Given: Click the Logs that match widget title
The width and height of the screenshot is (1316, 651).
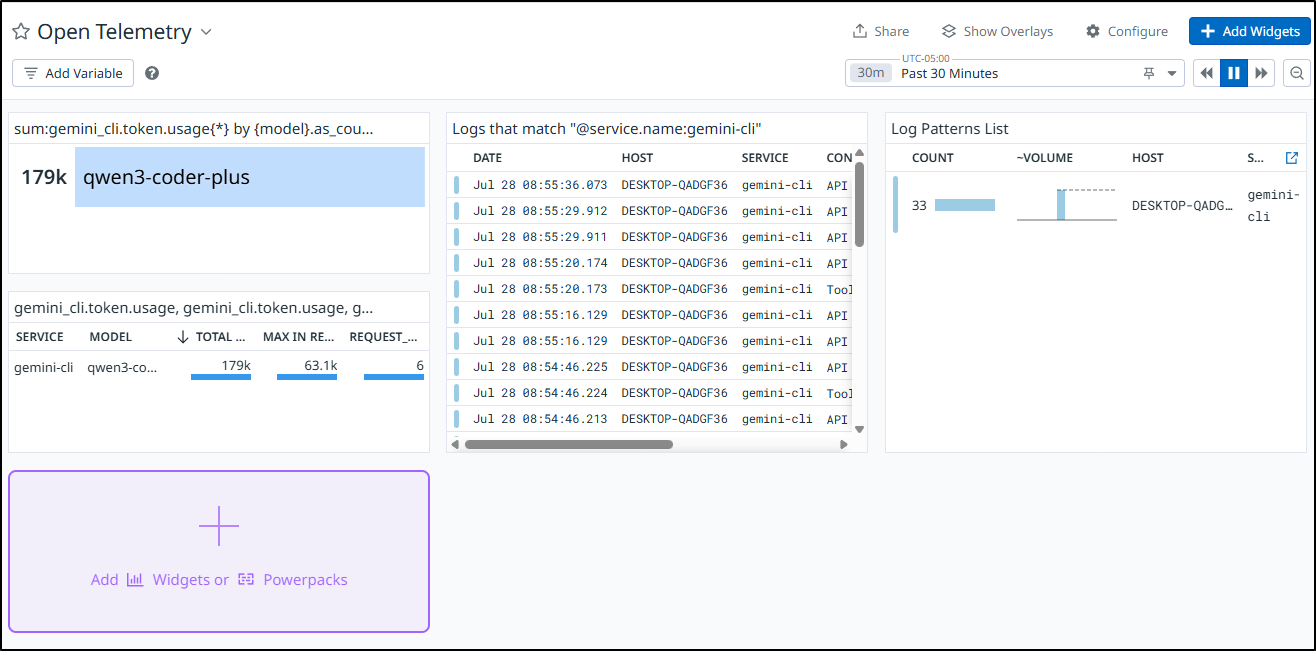Looking at the screenshot, I should [607, 128].
